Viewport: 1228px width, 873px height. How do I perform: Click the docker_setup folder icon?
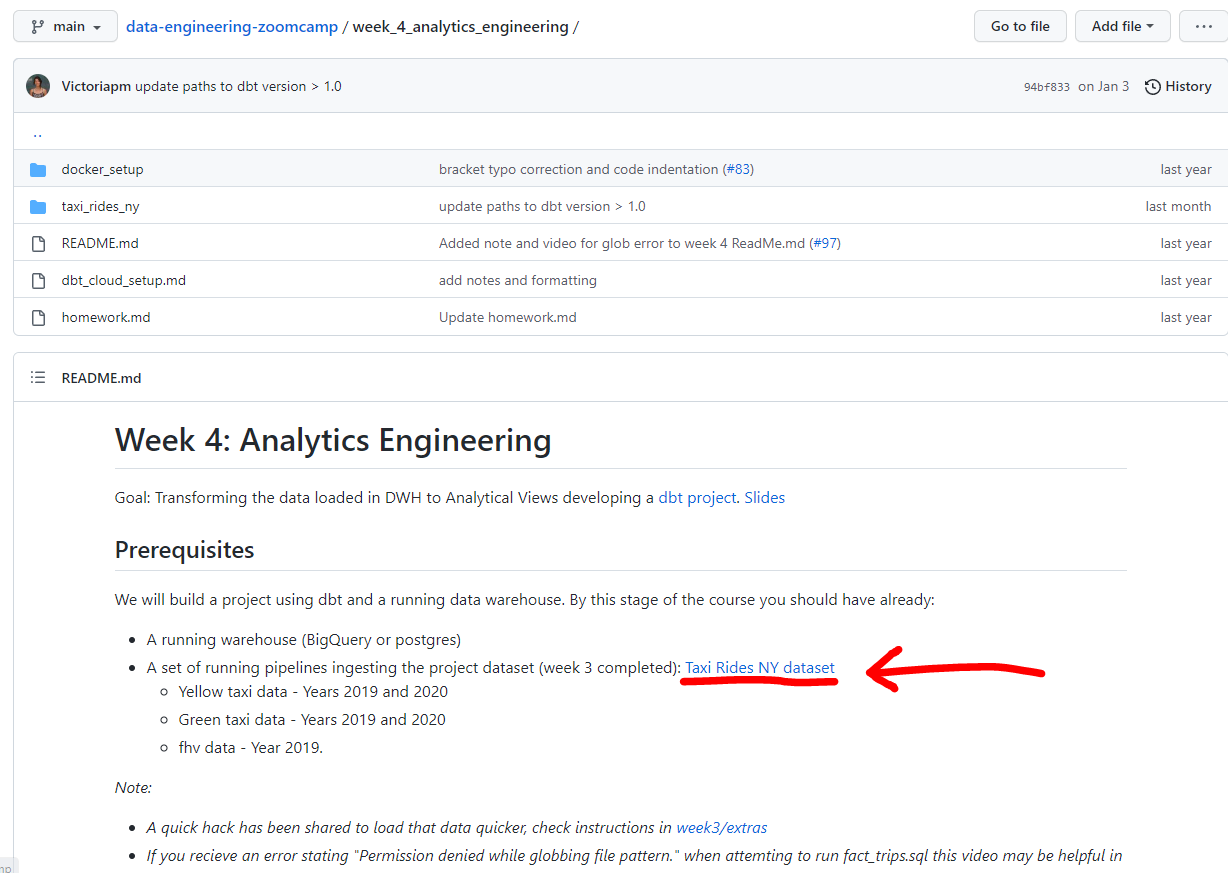tap(38, 169)
